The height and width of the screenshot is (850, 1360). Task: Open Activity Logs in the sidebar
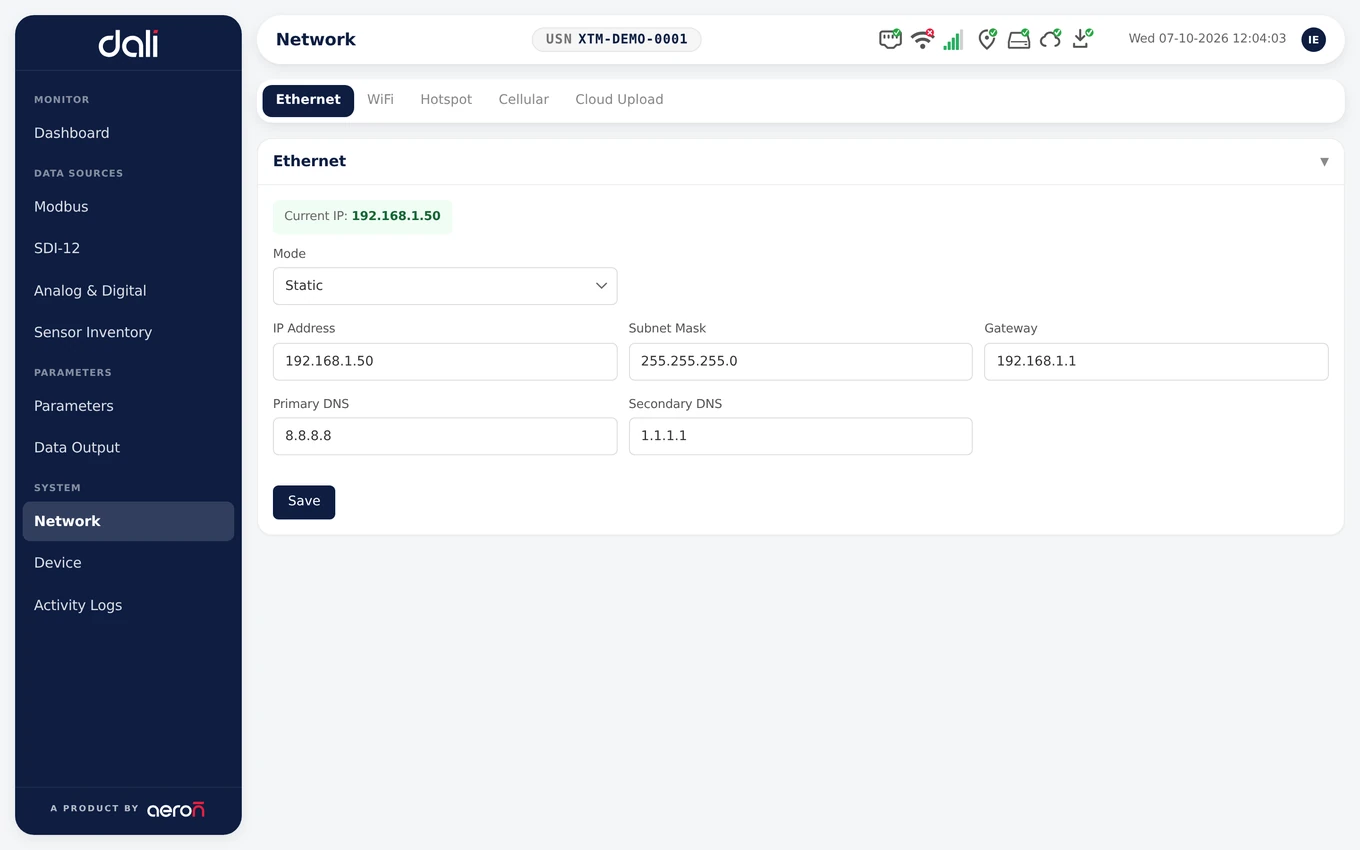[128, 605]
